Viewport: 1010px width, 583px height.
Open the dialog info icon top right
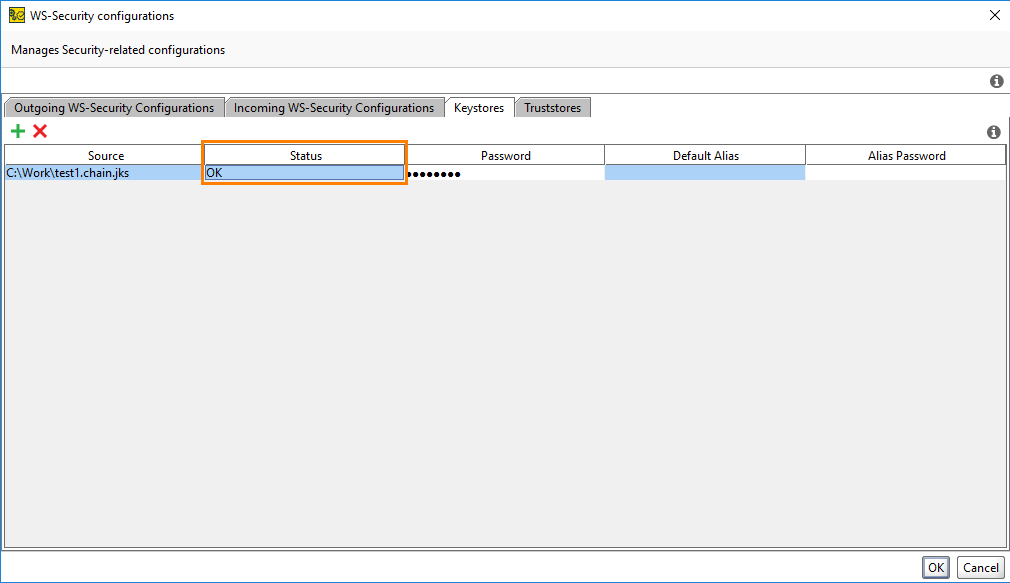996,81
